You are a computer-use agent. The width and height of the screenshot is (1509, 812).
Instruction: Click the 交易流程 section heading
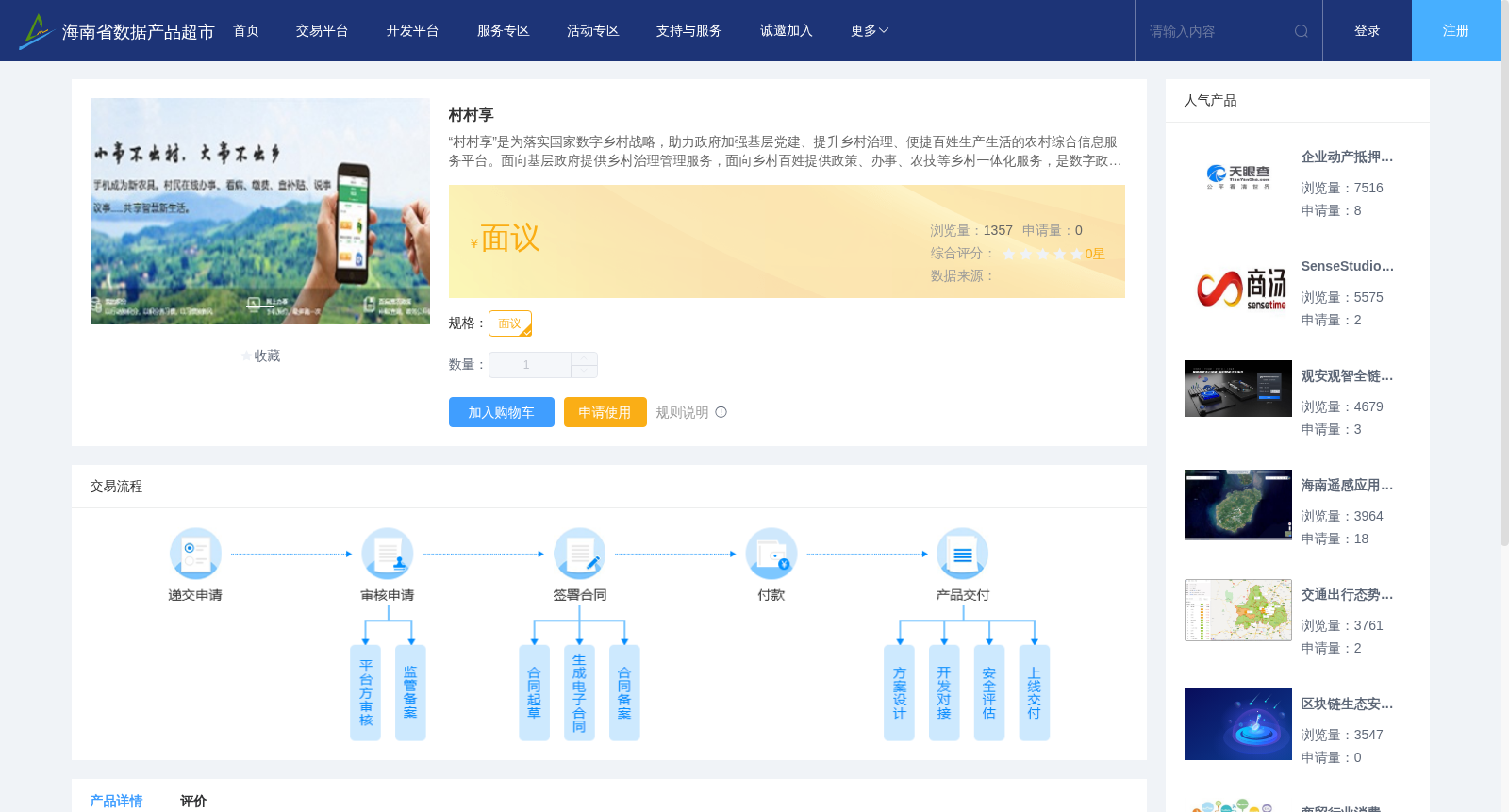click(116, 487)
